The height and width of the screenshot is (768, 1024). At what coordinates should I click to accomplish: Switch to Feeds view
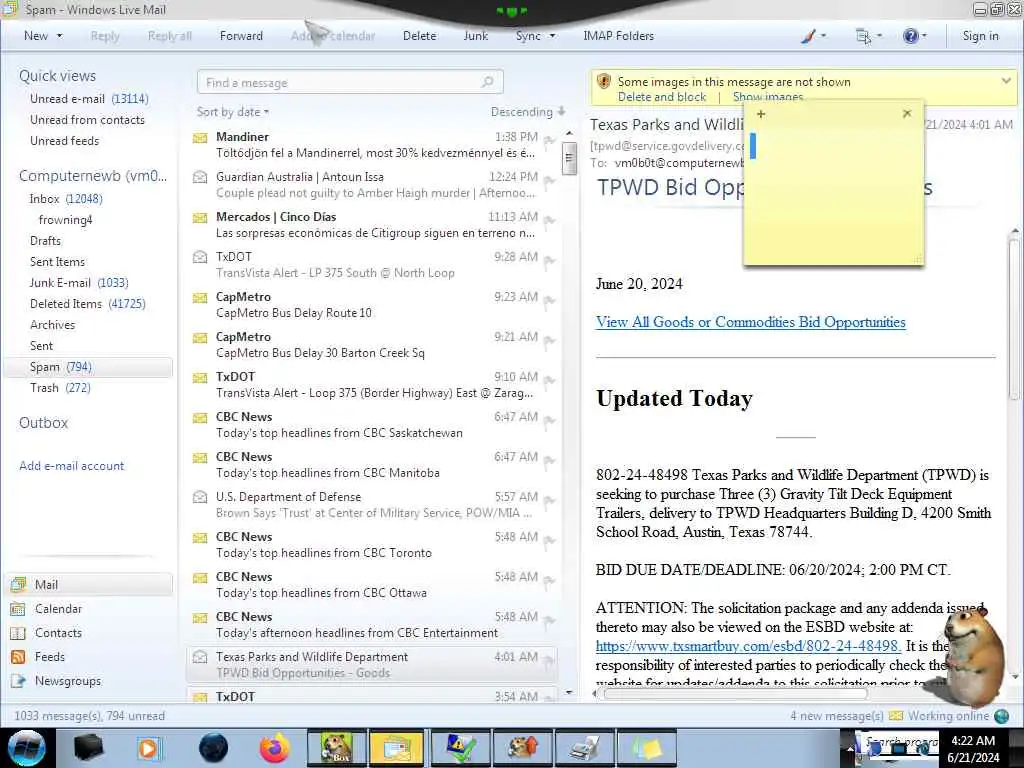pyautogui.click(x=50, y=656)
